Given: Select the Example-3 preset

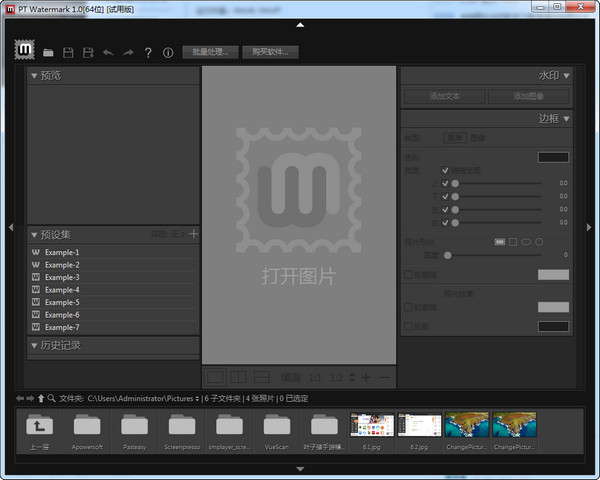Looking at the screenshot, I should [62, 277].
